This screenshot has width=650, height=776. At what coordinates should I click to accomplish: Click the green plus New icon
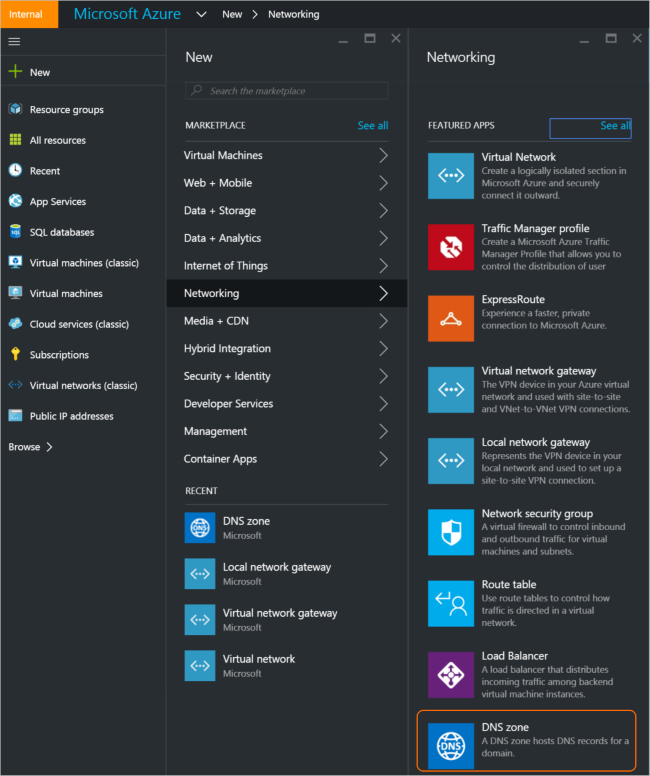(15, 71)
